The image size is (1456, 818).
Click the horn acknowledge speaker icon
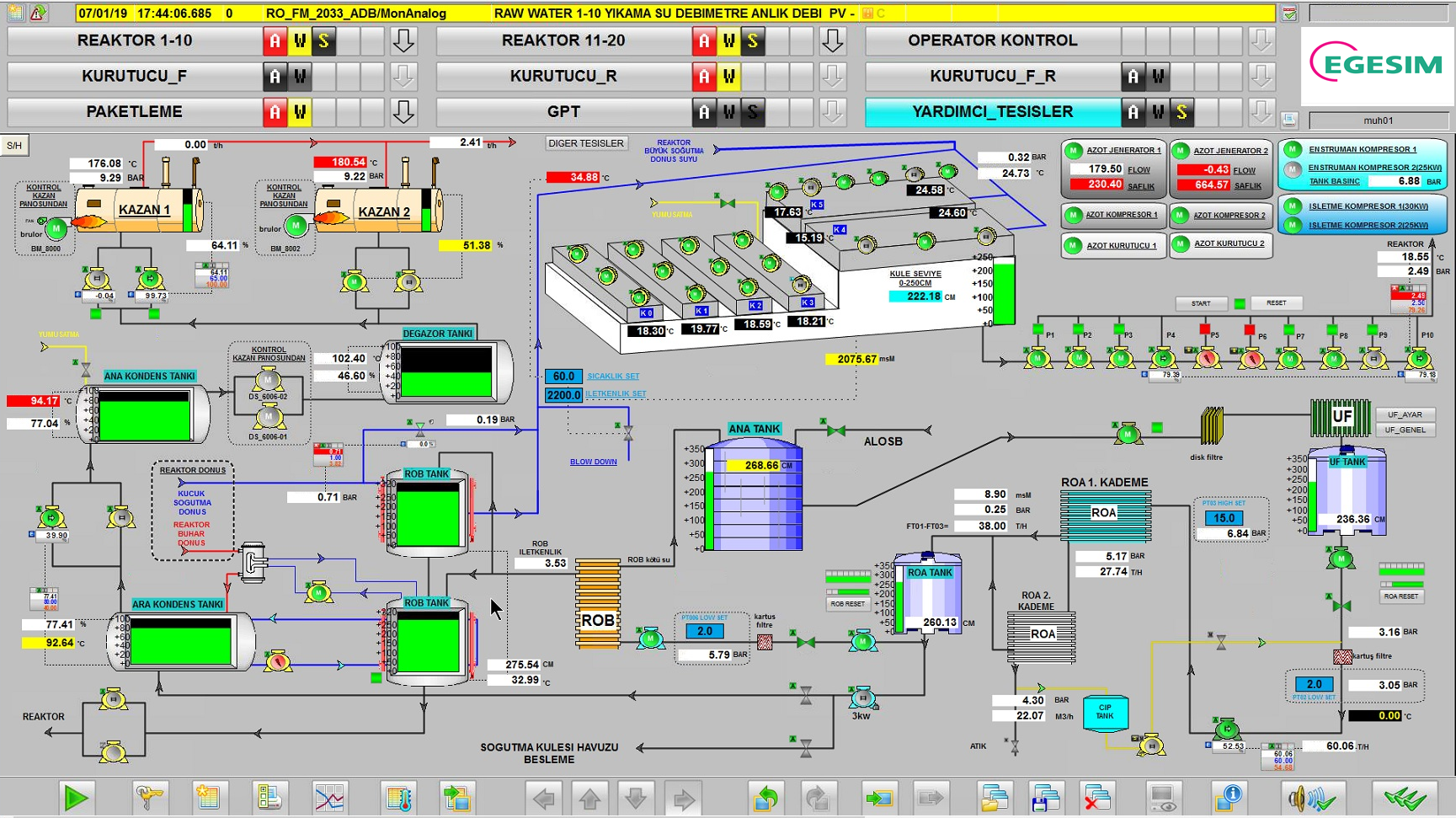click(1313, 797)
